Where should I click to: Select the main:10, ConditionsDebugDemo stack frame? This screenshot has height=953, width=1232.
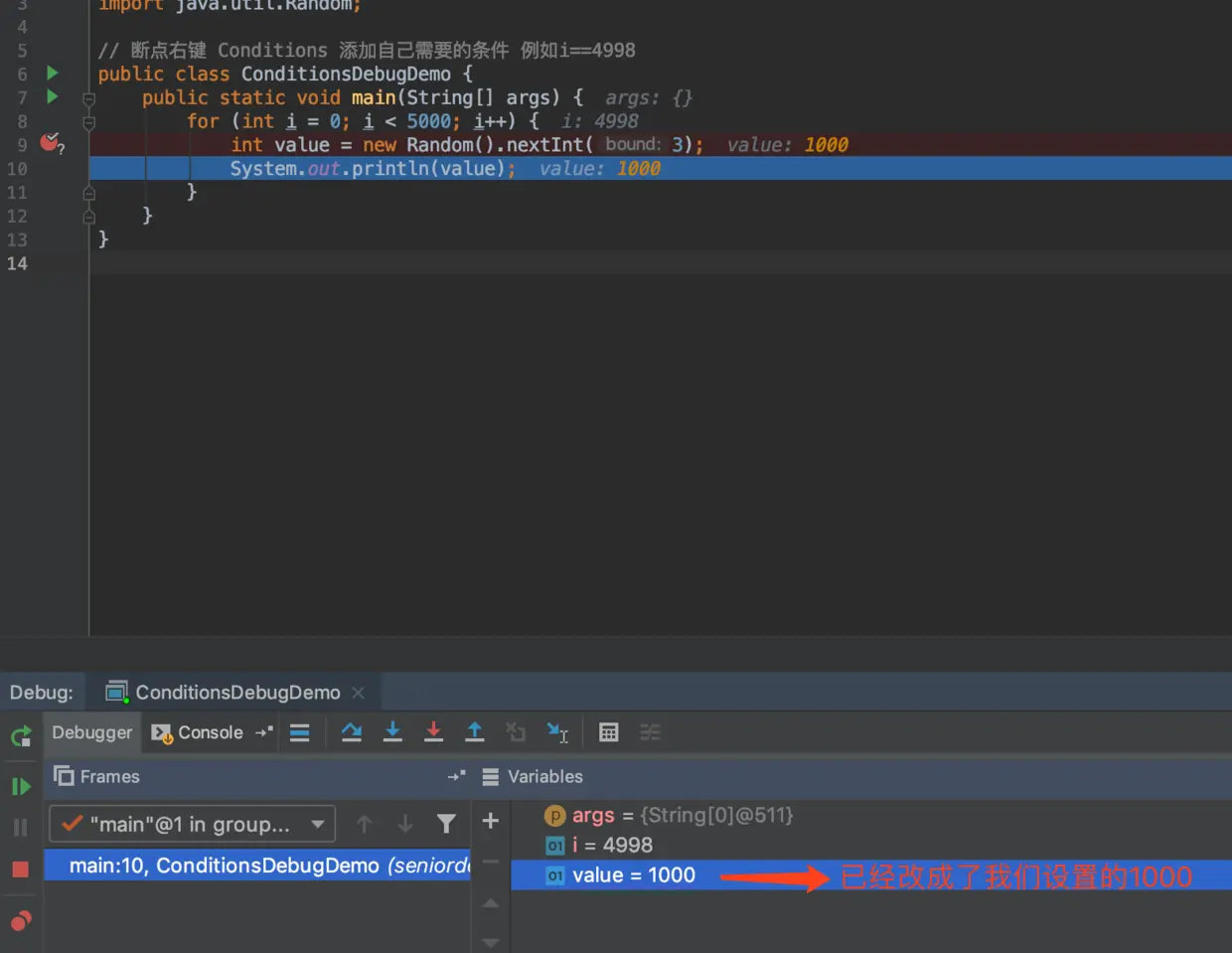[257, 866]
